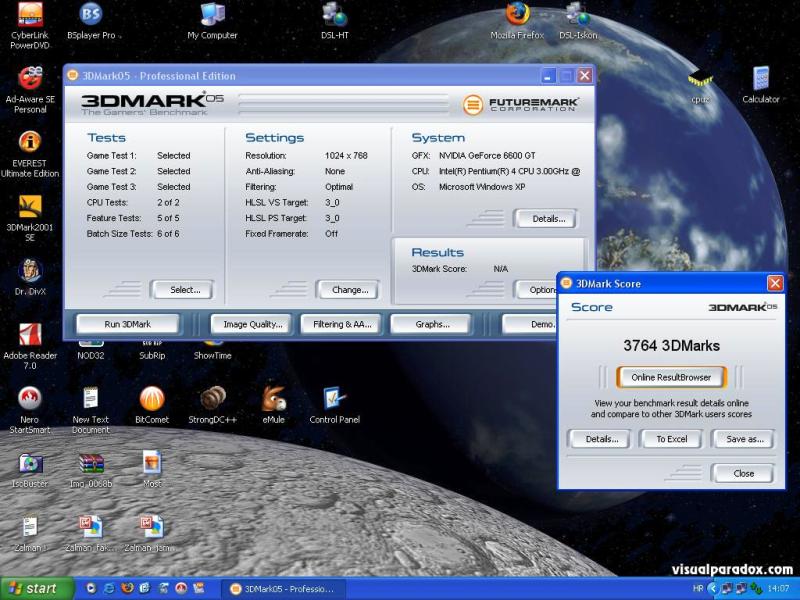800x600 pixels.
Task: Open the Image Quality... dialog
Action: pyautogui.click(x=252, y=324)
